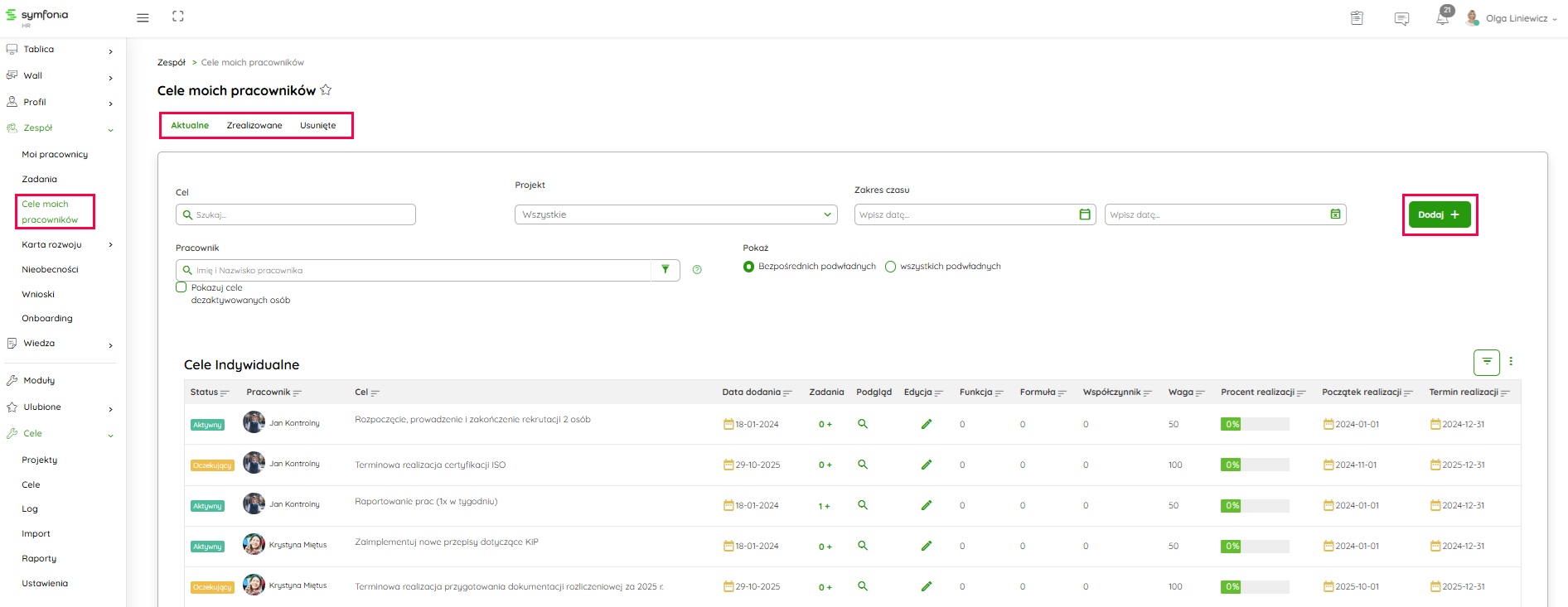Image resolution: width=1568 pixels, height=607 pixels.
Task: Click the green Dodaj button
Action: click(1439, 214)
